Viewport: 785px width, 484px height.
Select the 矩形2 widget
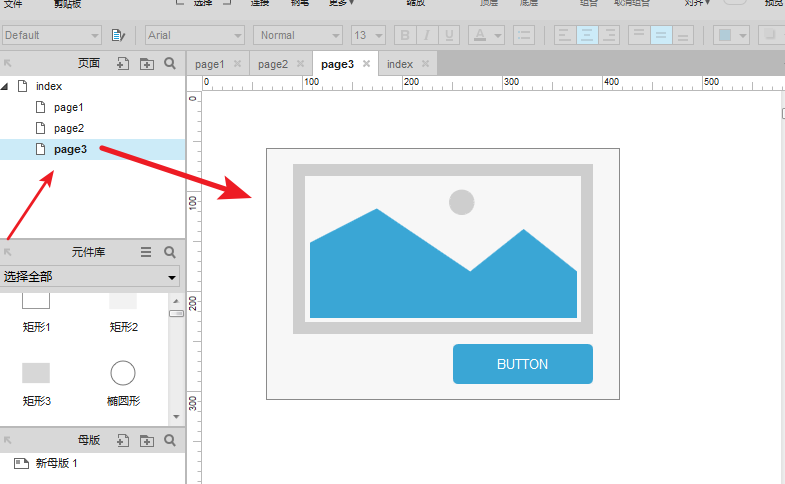coord(123,313)
